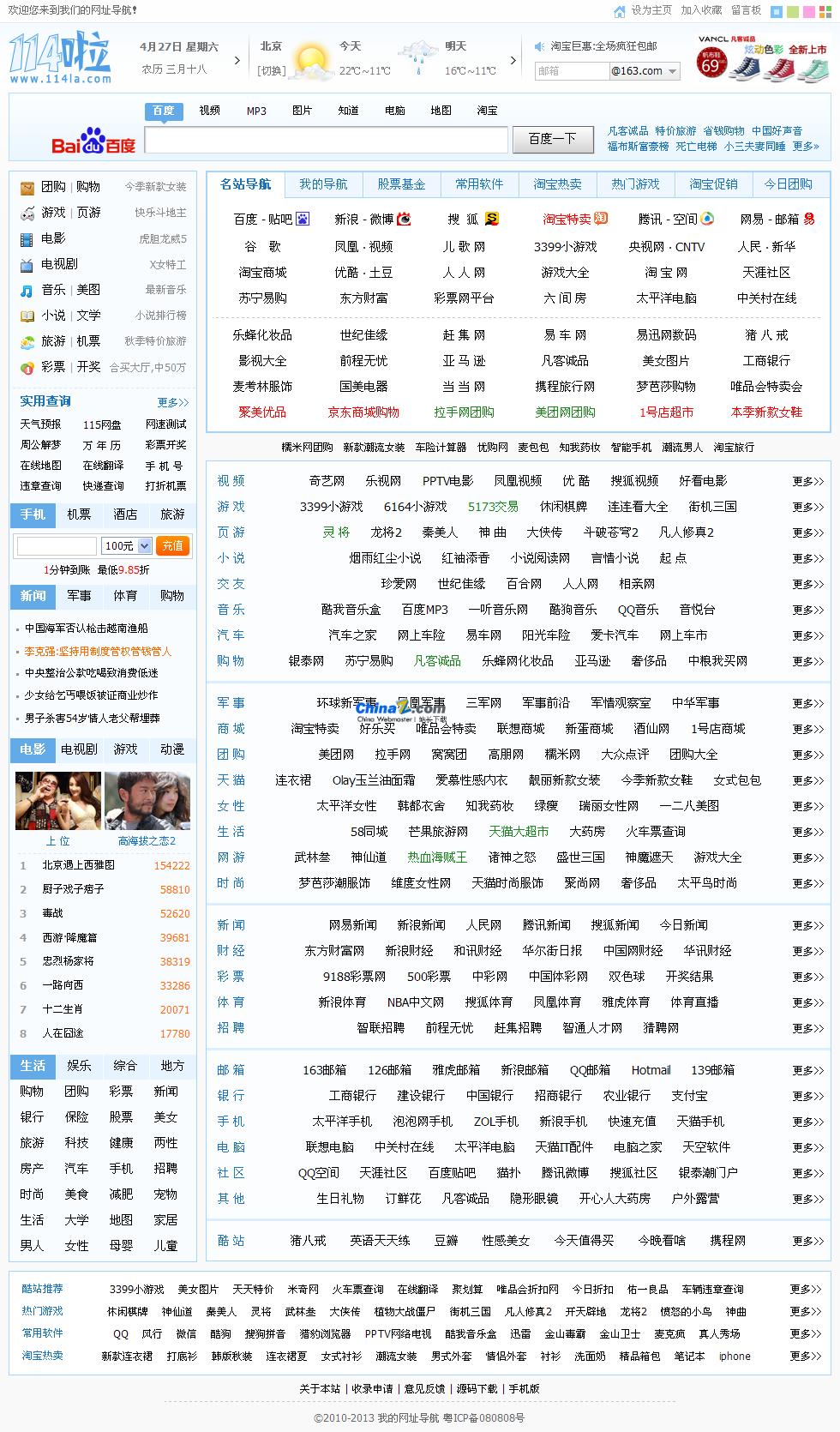Open the 高海拔之恋2 movie thumbnail
The height and width of the screenshot is (1432, 840).
pos(147,801)
